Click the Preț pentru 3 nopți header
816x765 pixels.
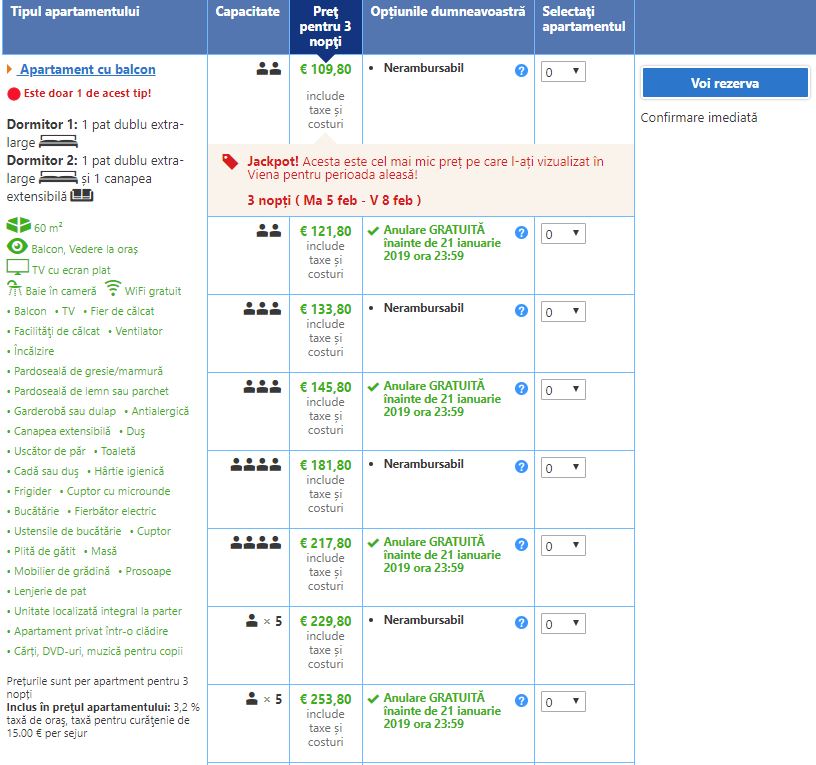pyautogui.click(x=325, y=27)
